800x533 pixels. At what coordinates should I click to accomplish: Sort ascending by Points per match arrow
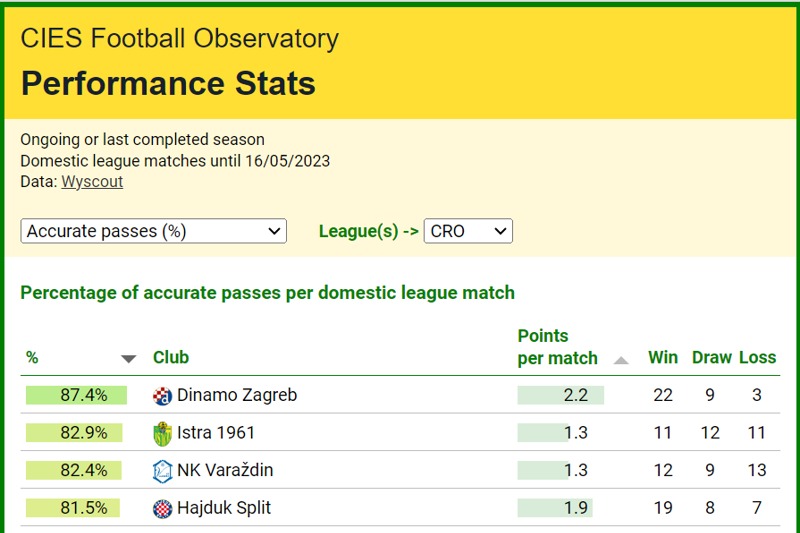click(621, 360)
